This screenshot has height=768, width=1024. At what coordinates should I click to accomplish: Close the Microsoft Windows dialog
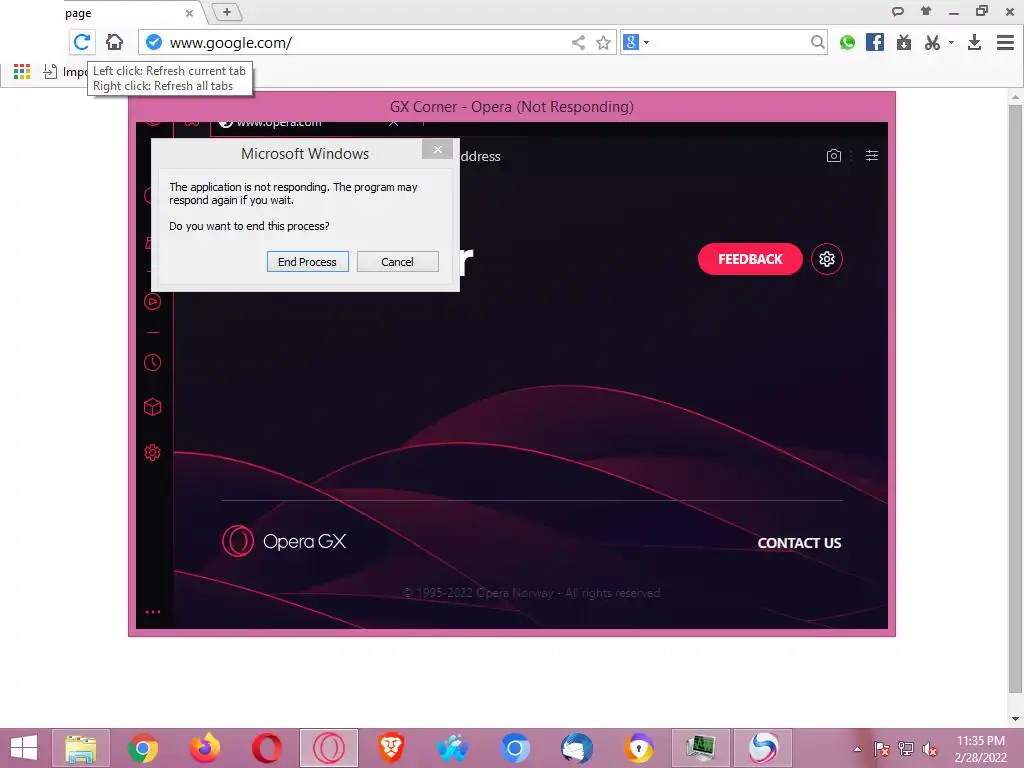(x=438, y=150)
